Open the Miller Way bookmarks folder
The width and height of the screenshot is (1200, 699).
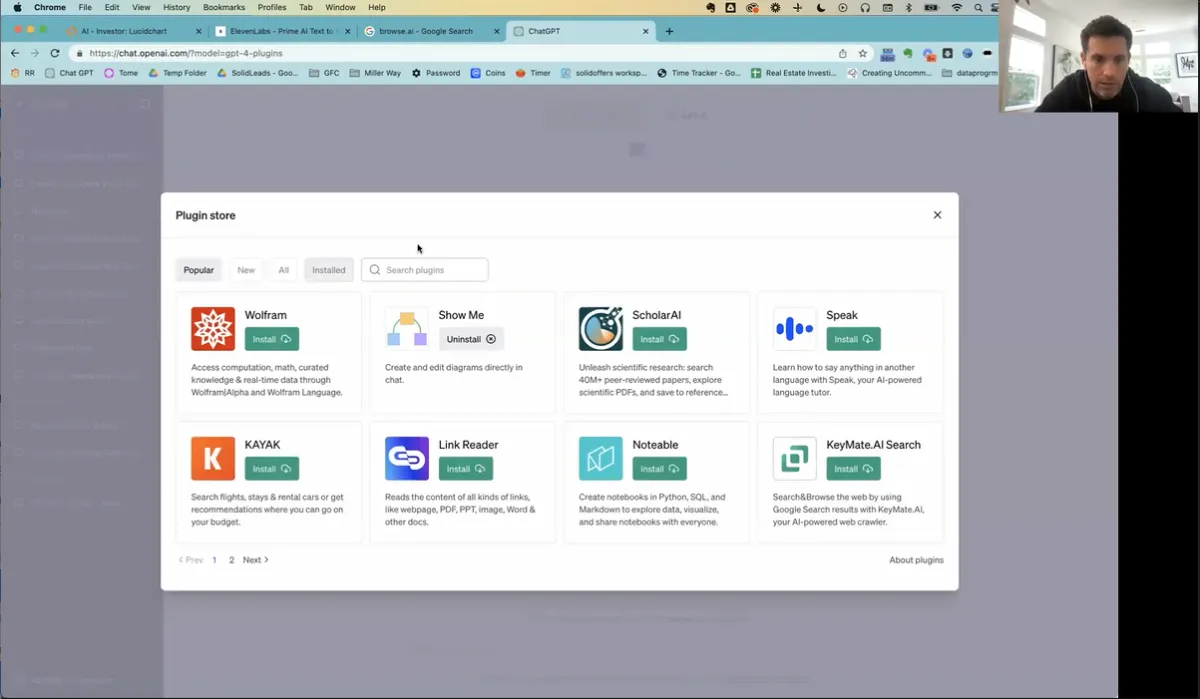click(375, 73)
